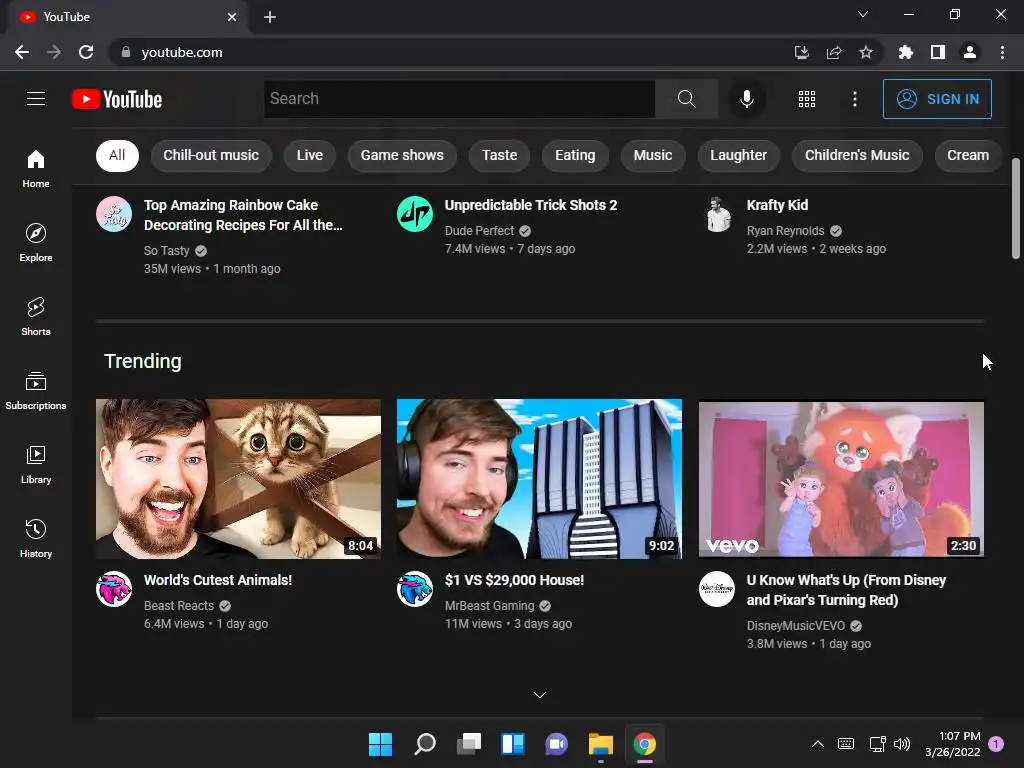Open taskbar Search
Screen dimensions: 1024x768
point(424,744)
